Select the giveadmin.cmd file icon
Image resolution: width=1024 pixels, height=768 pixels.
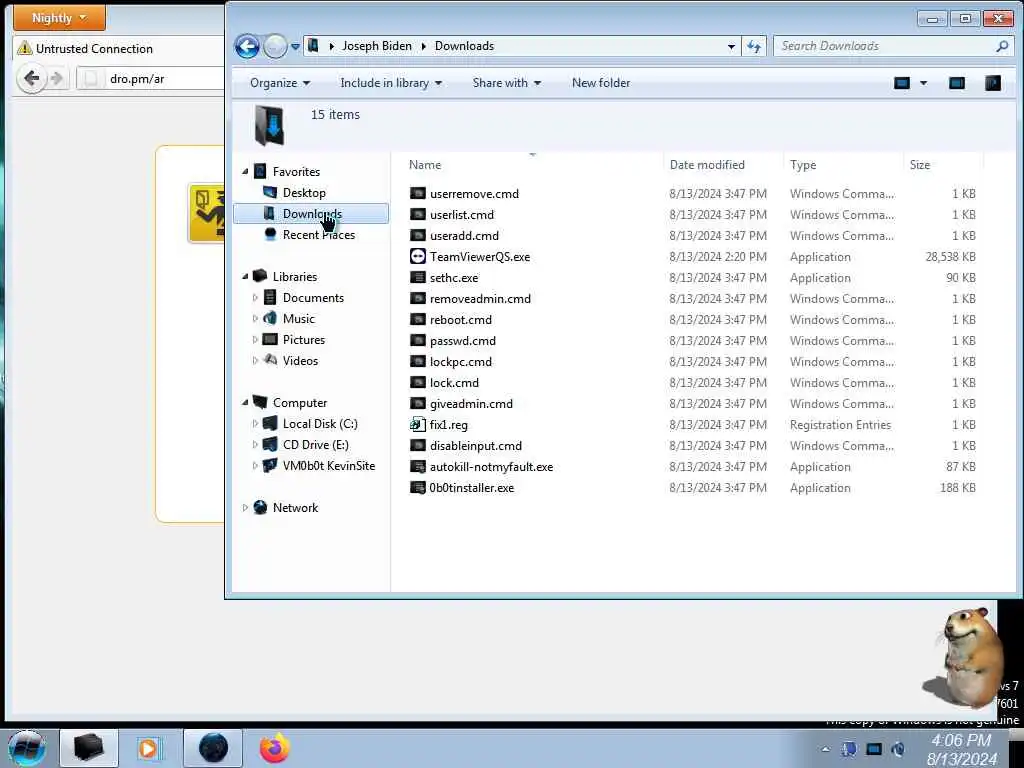pyautogui.click(x=417, y=404)
